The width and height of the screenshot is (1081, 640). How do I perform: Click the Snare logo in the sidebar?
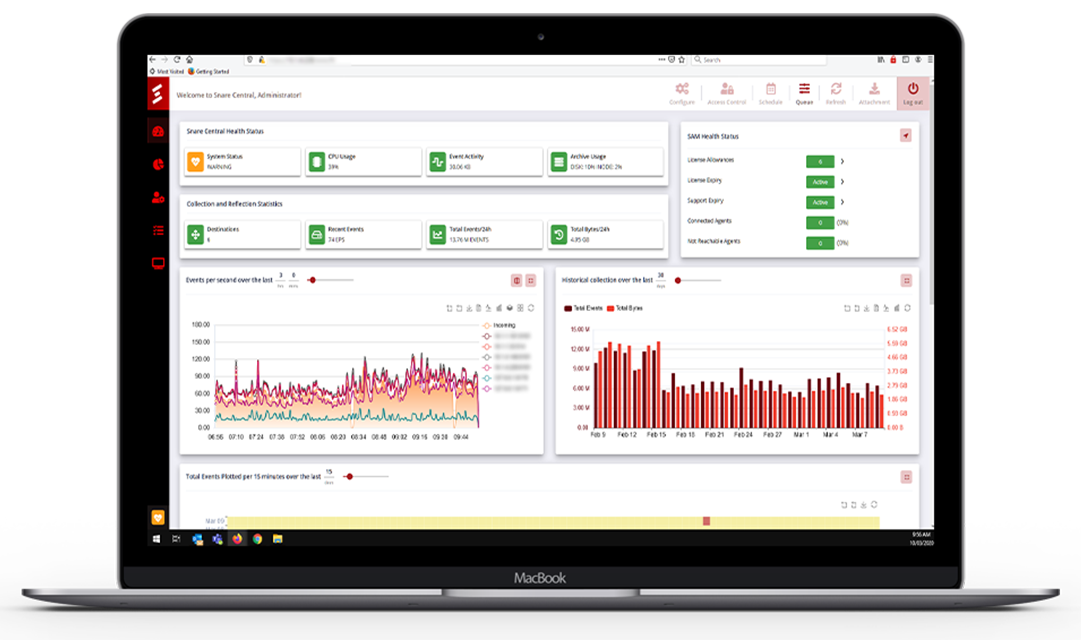point(158,94)
